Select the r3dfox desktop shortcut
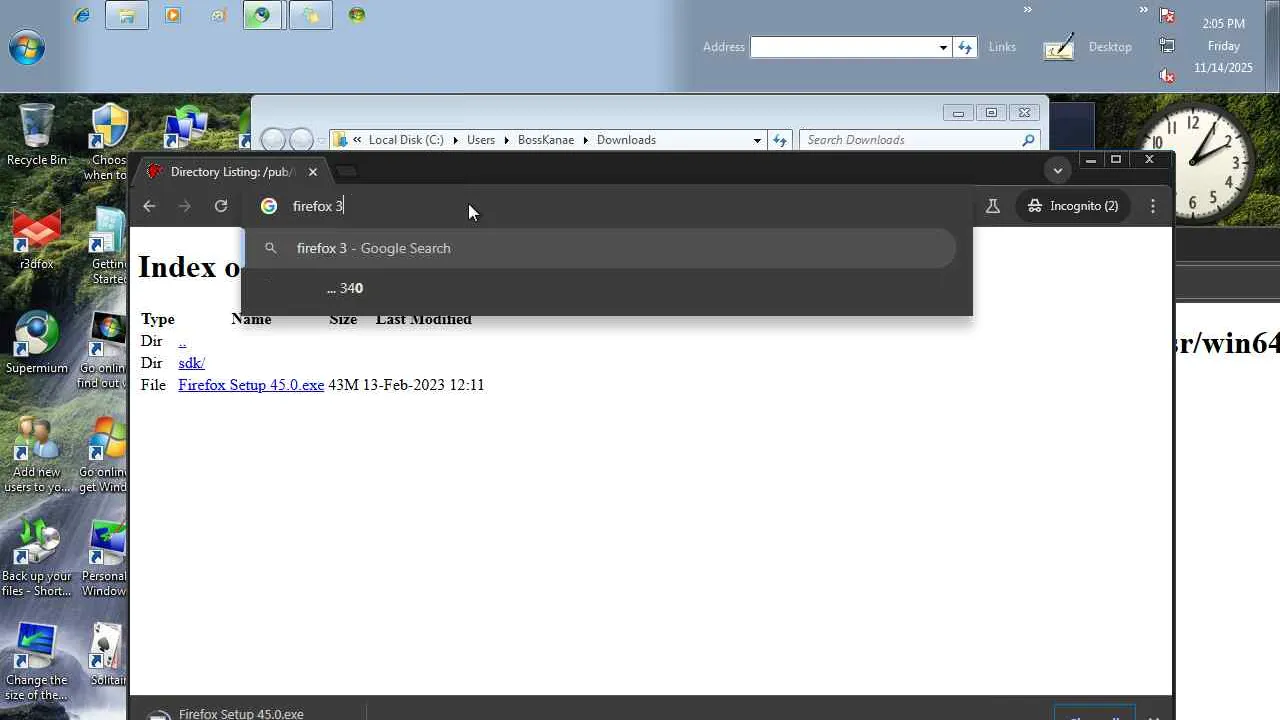The width and height of the screenshot is (1280, 720). pyautogui.click(x=37, y=240)
